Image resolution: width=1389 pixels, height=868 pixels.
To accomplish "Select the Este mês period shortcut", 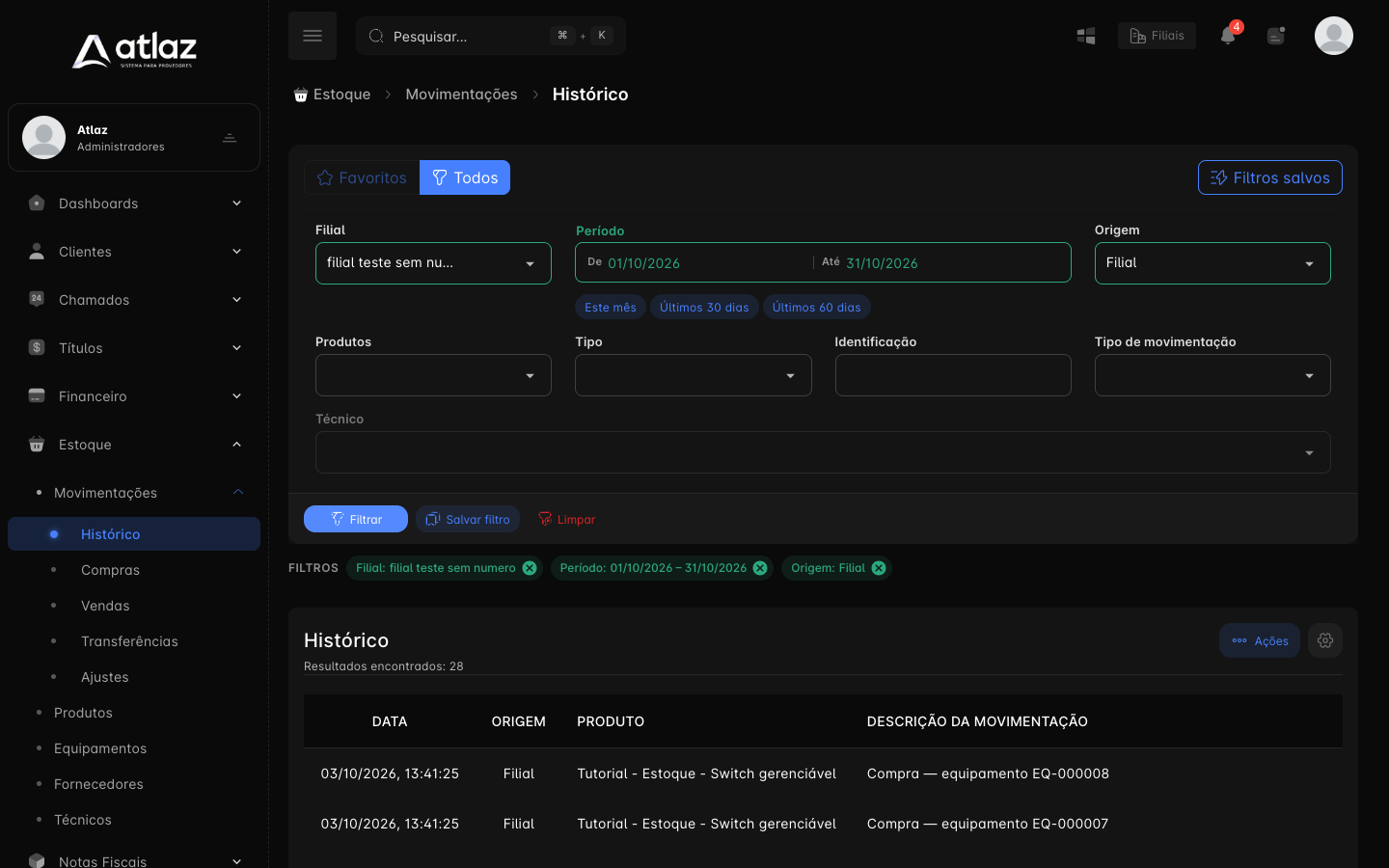I will (x=611, y=308).
